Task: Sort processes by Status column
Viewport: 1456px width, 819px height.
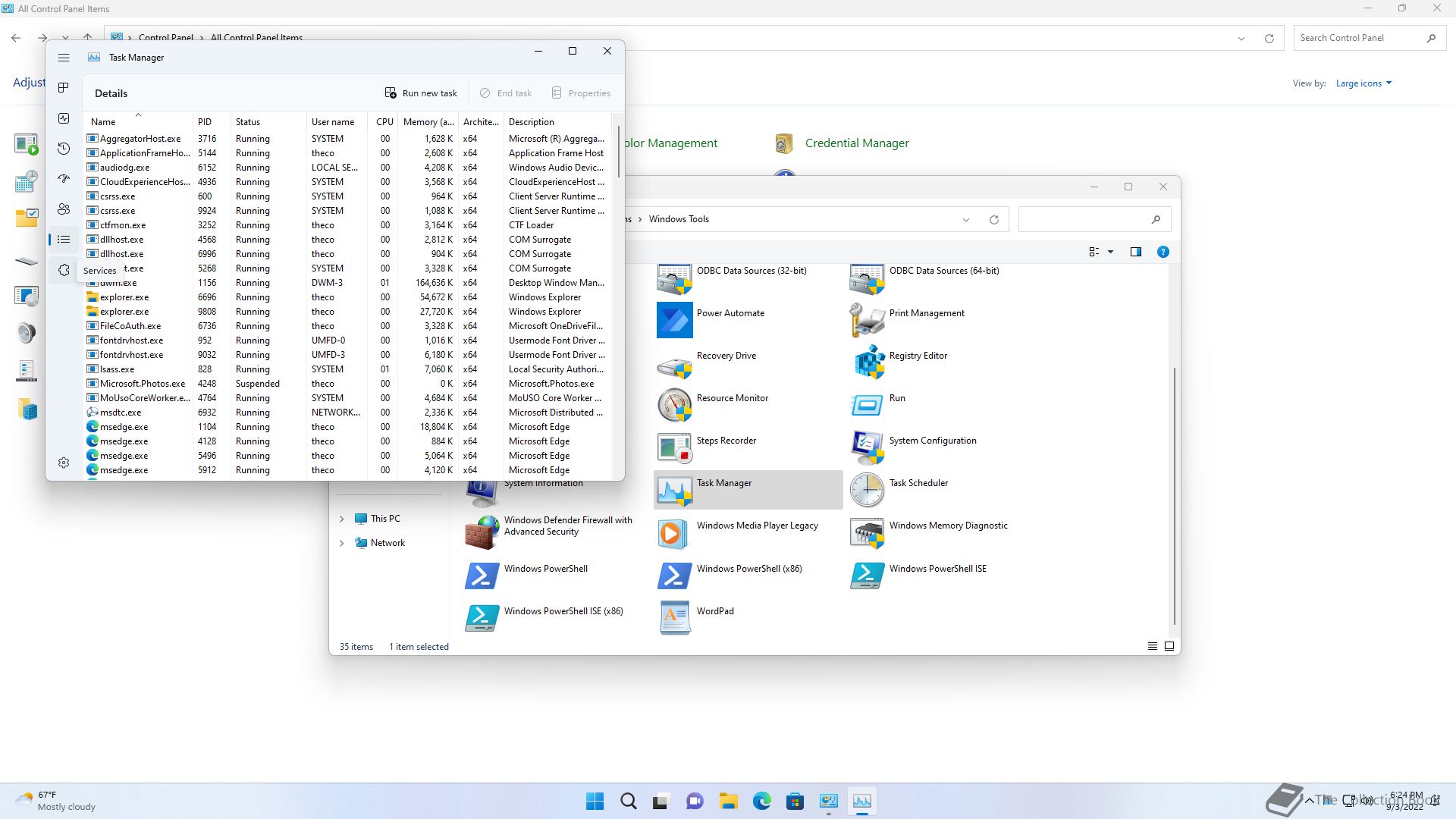Action: click(268, 122)
